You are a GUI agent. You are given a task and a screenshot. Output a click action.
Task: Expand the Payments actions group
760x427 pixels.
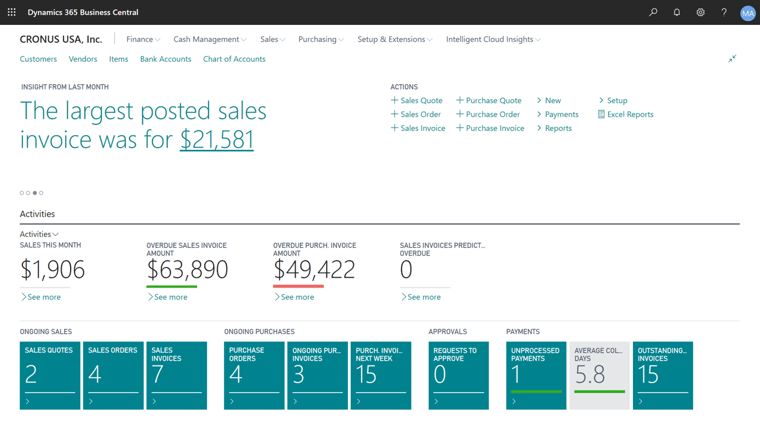[x=557, y=114]
